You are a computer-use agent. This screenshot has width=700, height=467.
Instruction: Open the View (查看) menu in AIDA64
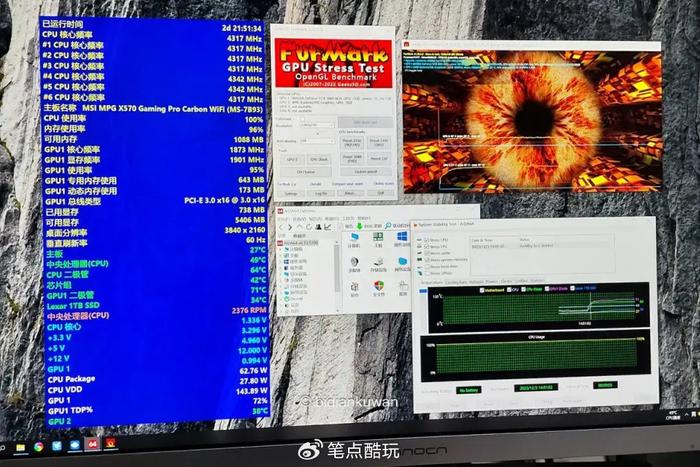coord(299,219)
